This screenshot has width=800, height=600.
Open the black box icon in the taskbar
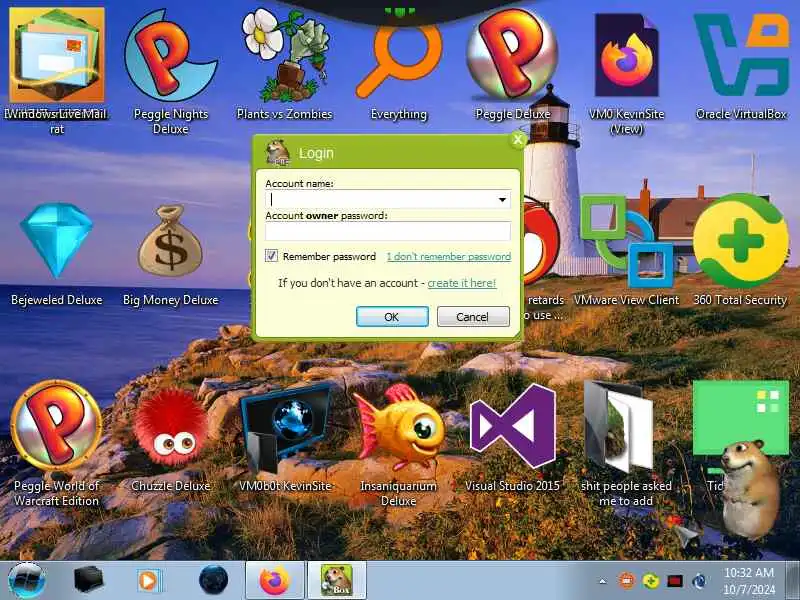coord(88,580)
